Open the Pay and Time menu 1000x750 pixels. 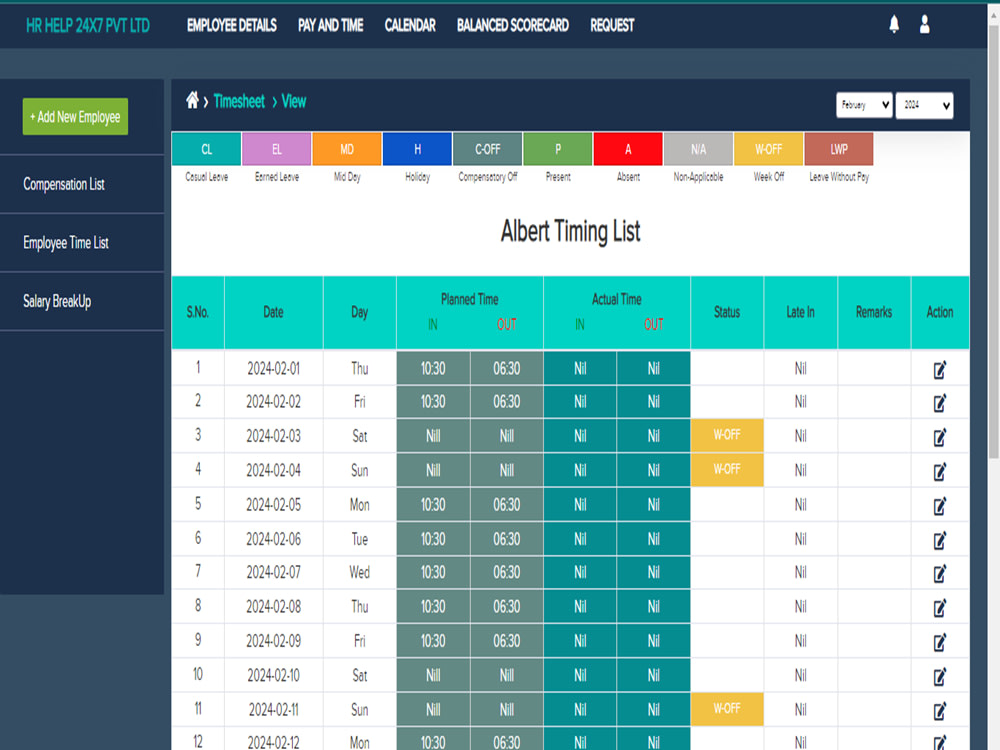point(330,26)
